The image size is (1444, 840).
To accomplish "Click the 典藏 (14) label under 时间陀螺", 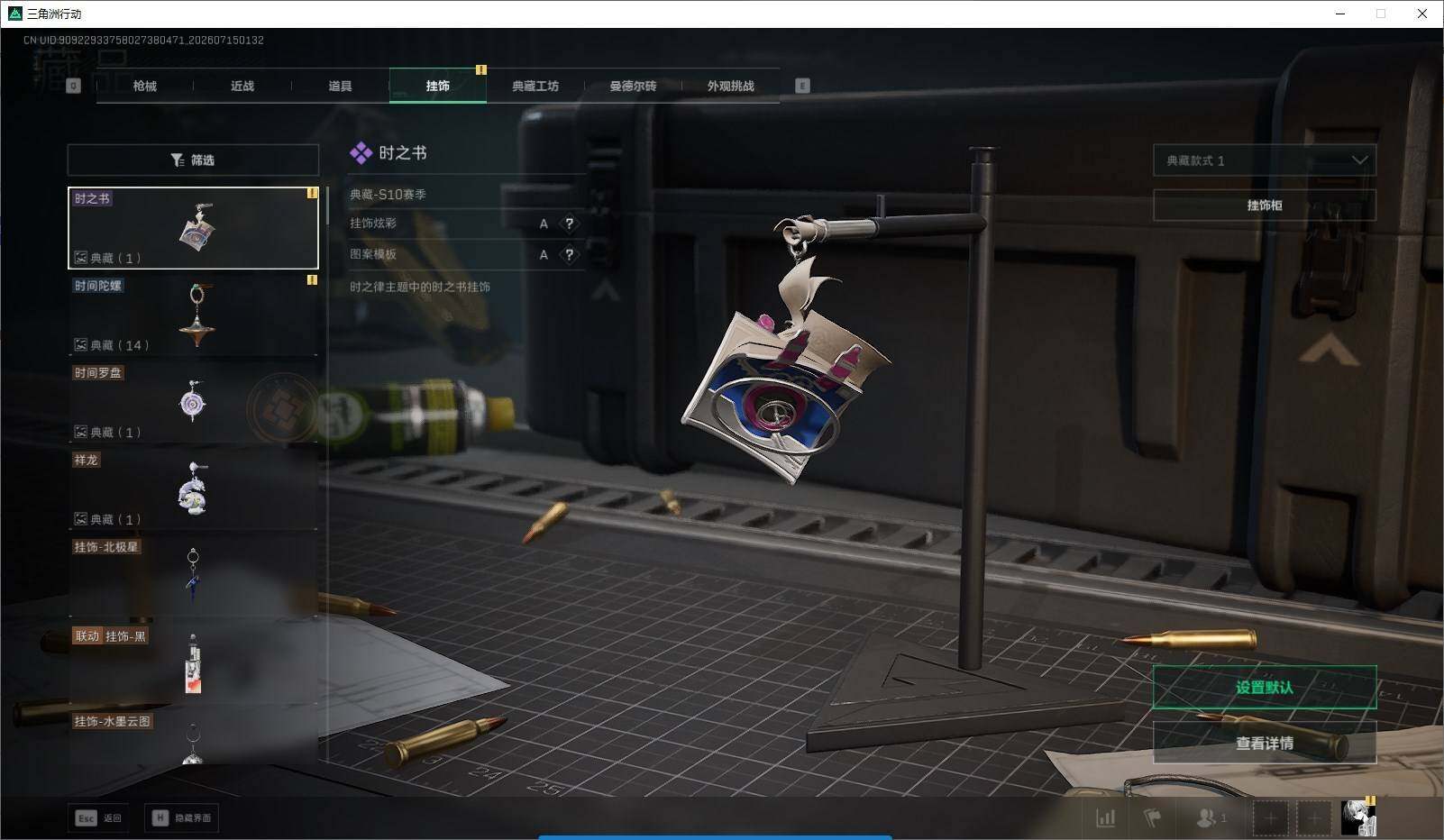I will coord(111,345).
